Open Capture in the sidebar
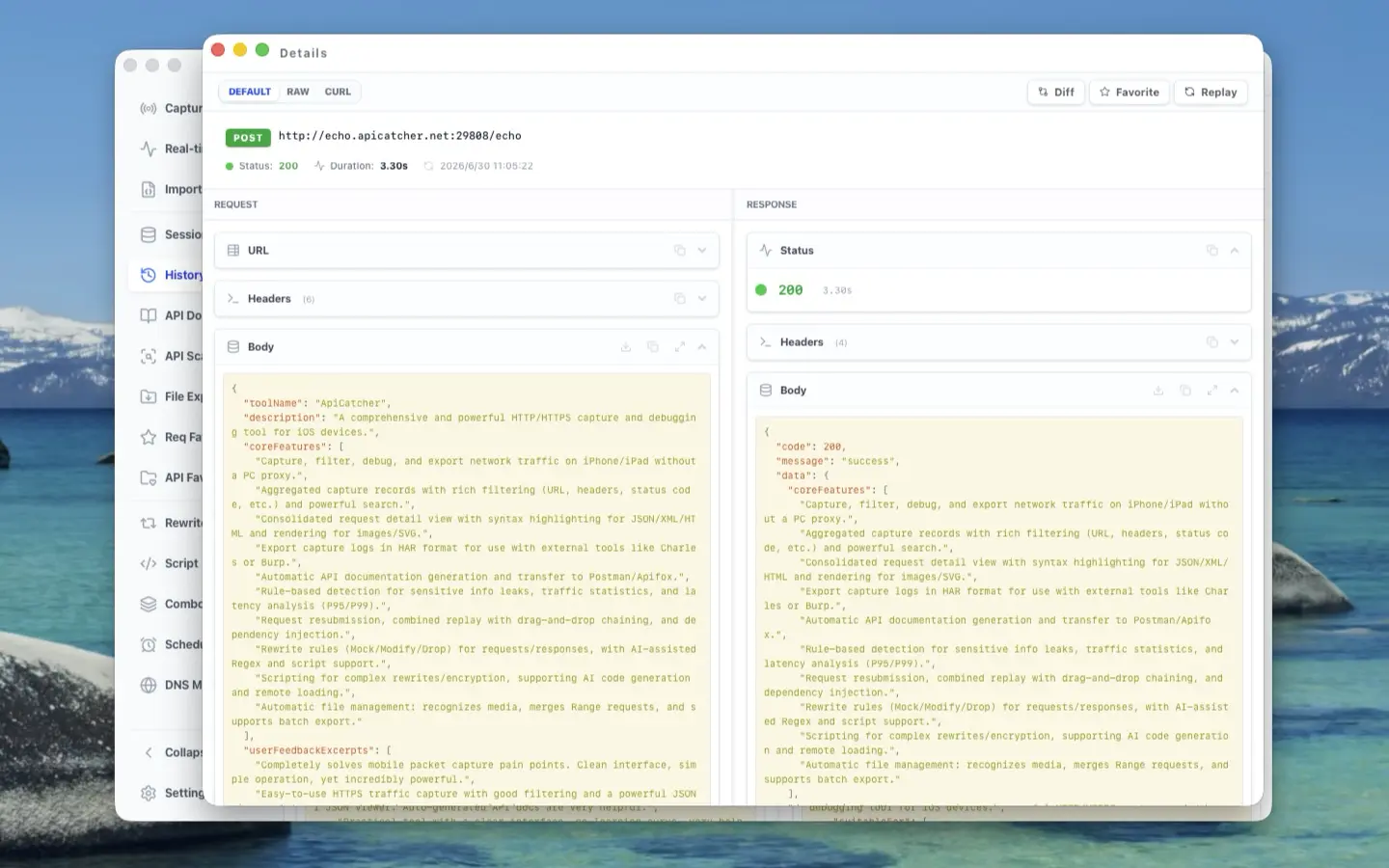Viewport: 1389px width, 868px height. (171, 108)
